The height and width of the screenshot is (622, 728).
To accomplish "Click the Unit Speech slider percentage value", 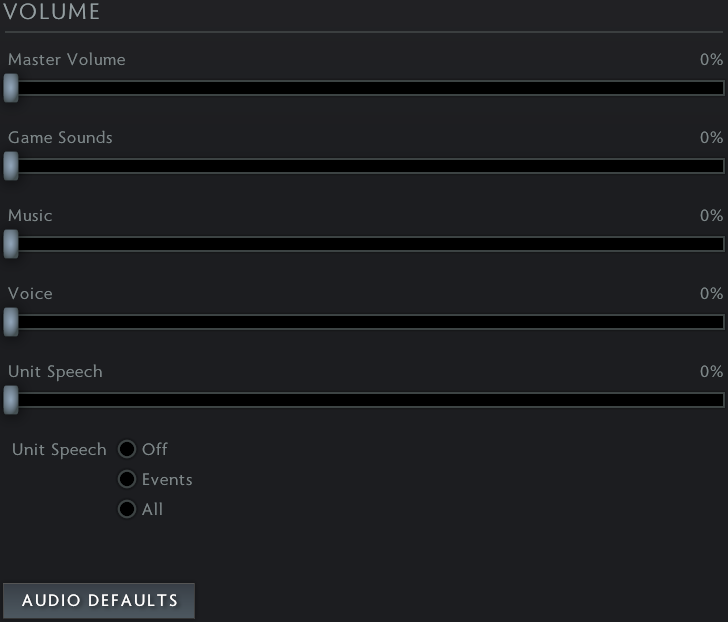I will pyautogui.click(x=711, y=372).
